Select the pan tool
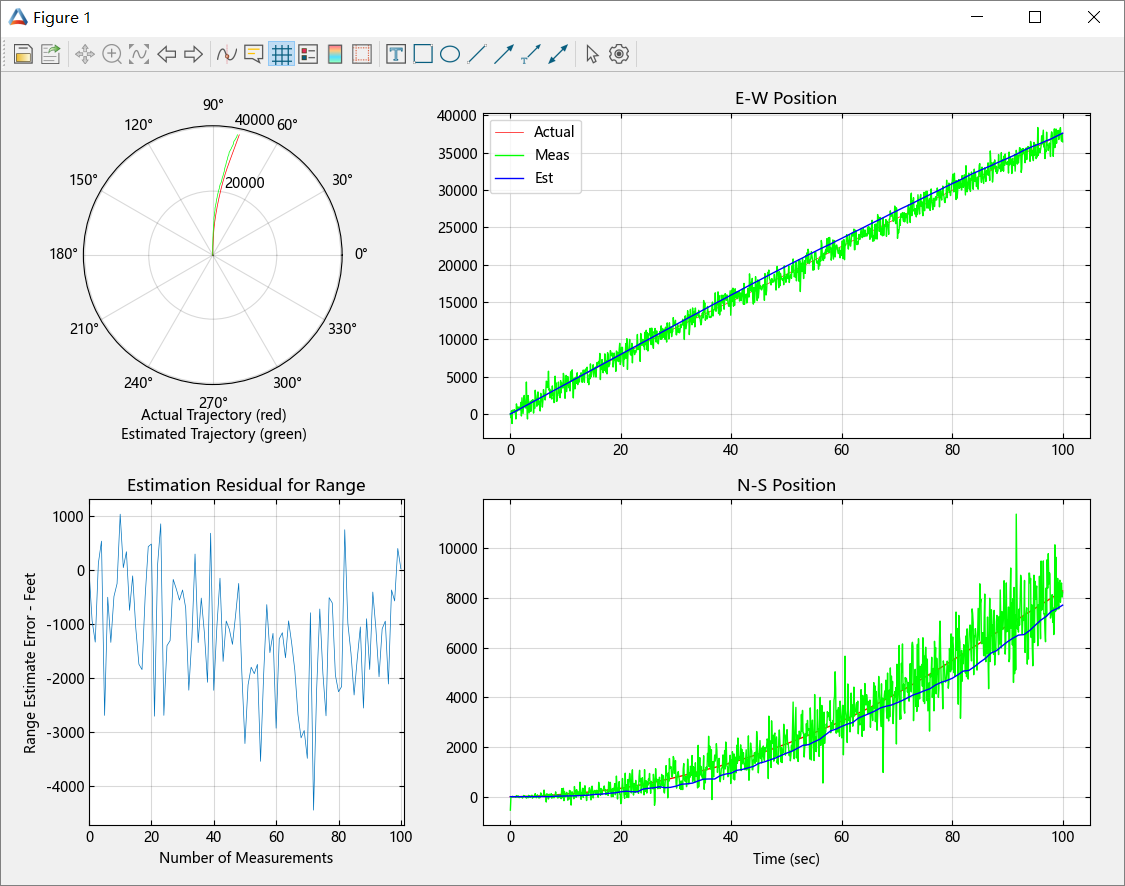 [x=85, y=55]
